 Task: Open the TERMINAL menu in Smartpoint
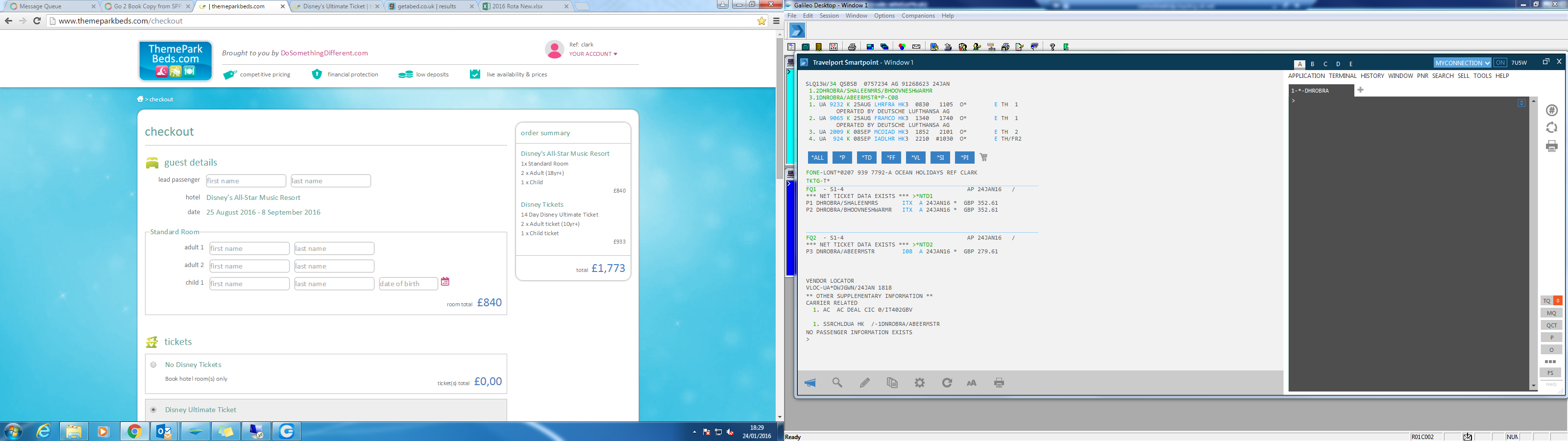pyautogui.click(x=1343, y=76)
